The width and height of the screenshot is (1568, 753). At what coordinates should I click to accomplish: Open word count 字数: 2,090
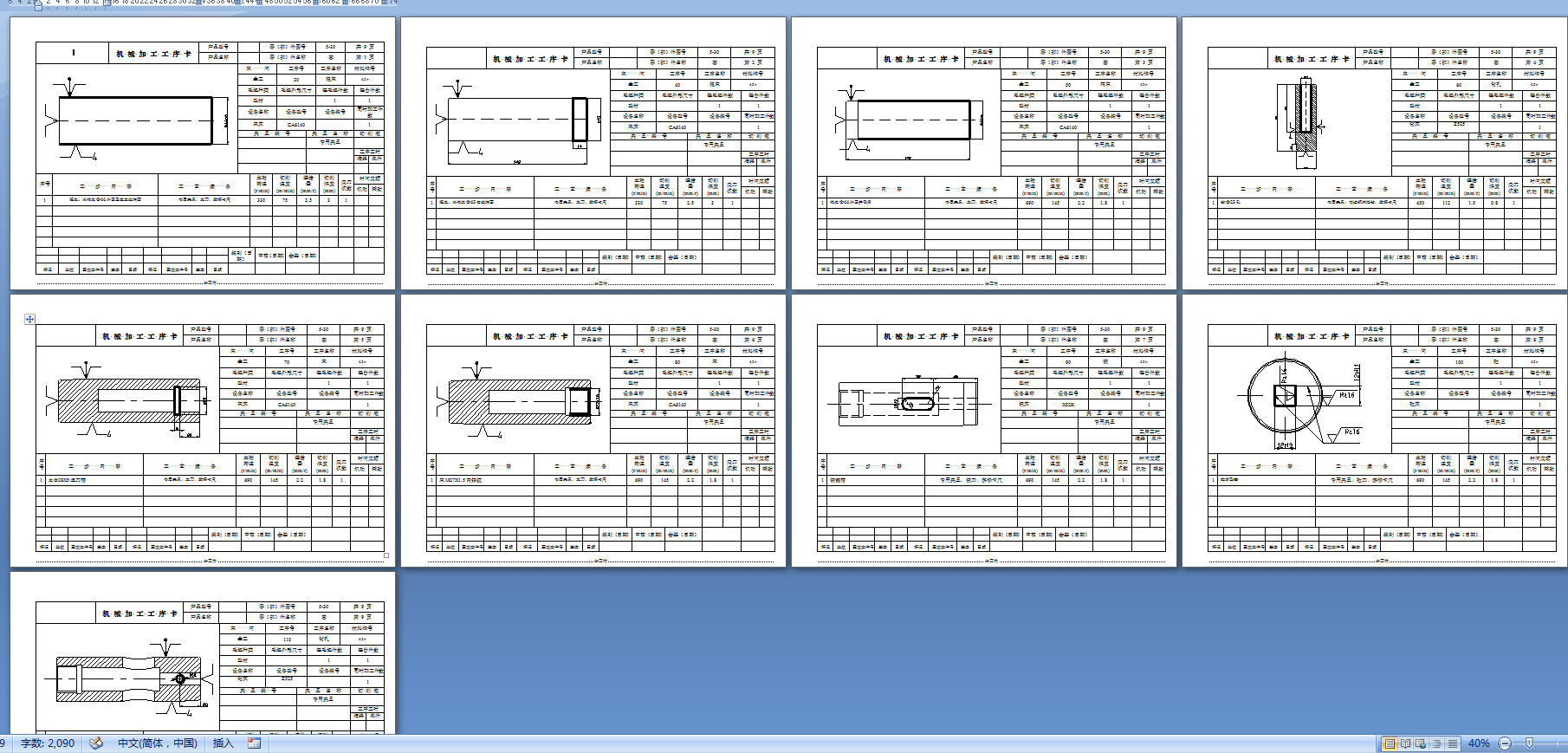pos(48,743)
